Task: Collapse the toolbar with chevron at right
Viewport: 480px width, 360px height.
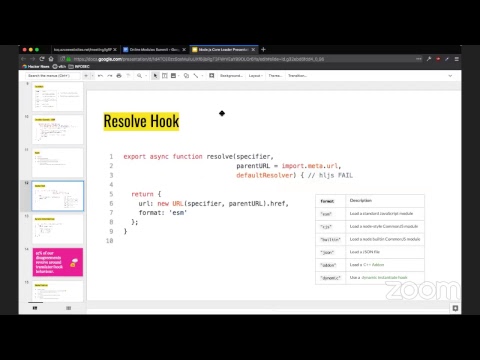Action: 450,76
